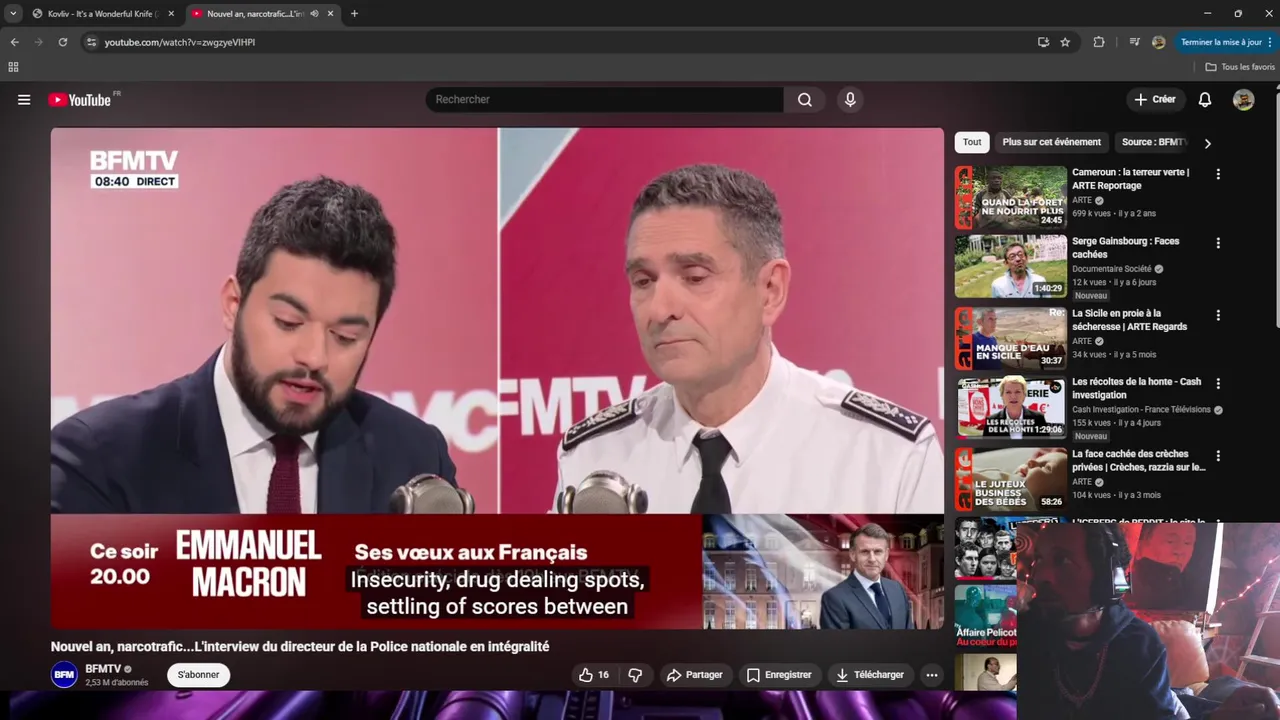Open more actions ellipsis under video
Viewport: 1280px width, 720px height.
pyautogui.click(x=932, y=675)
